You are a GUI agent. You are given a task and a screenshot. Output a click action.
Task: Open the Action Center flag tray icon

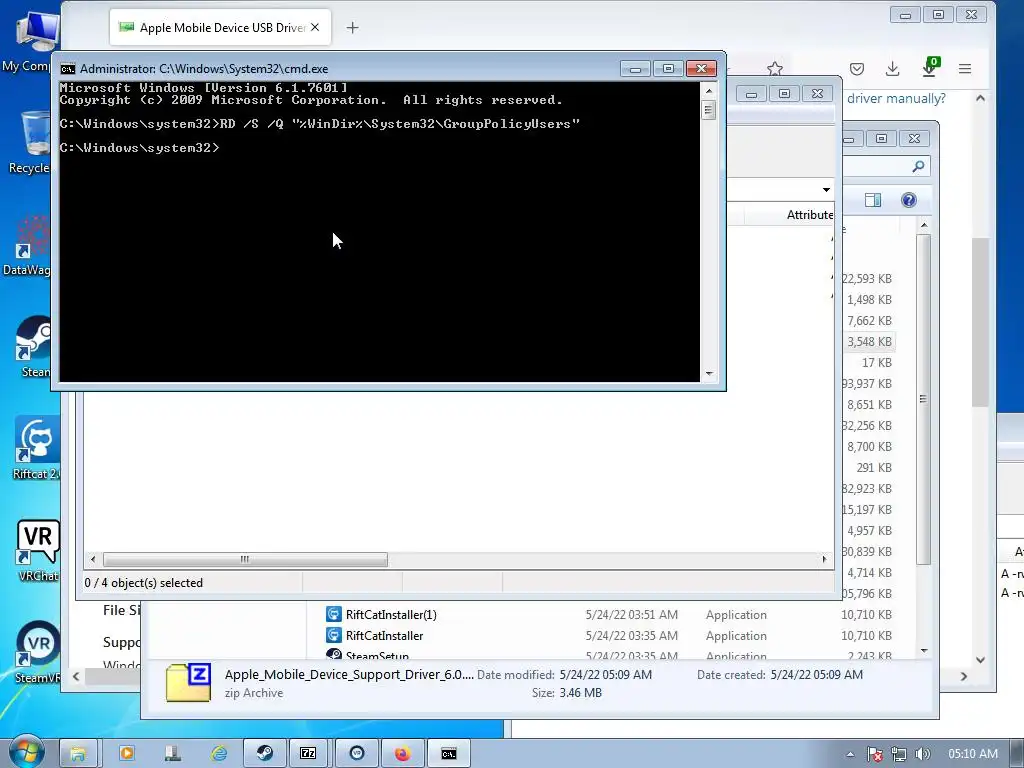[x=875, y=754]
